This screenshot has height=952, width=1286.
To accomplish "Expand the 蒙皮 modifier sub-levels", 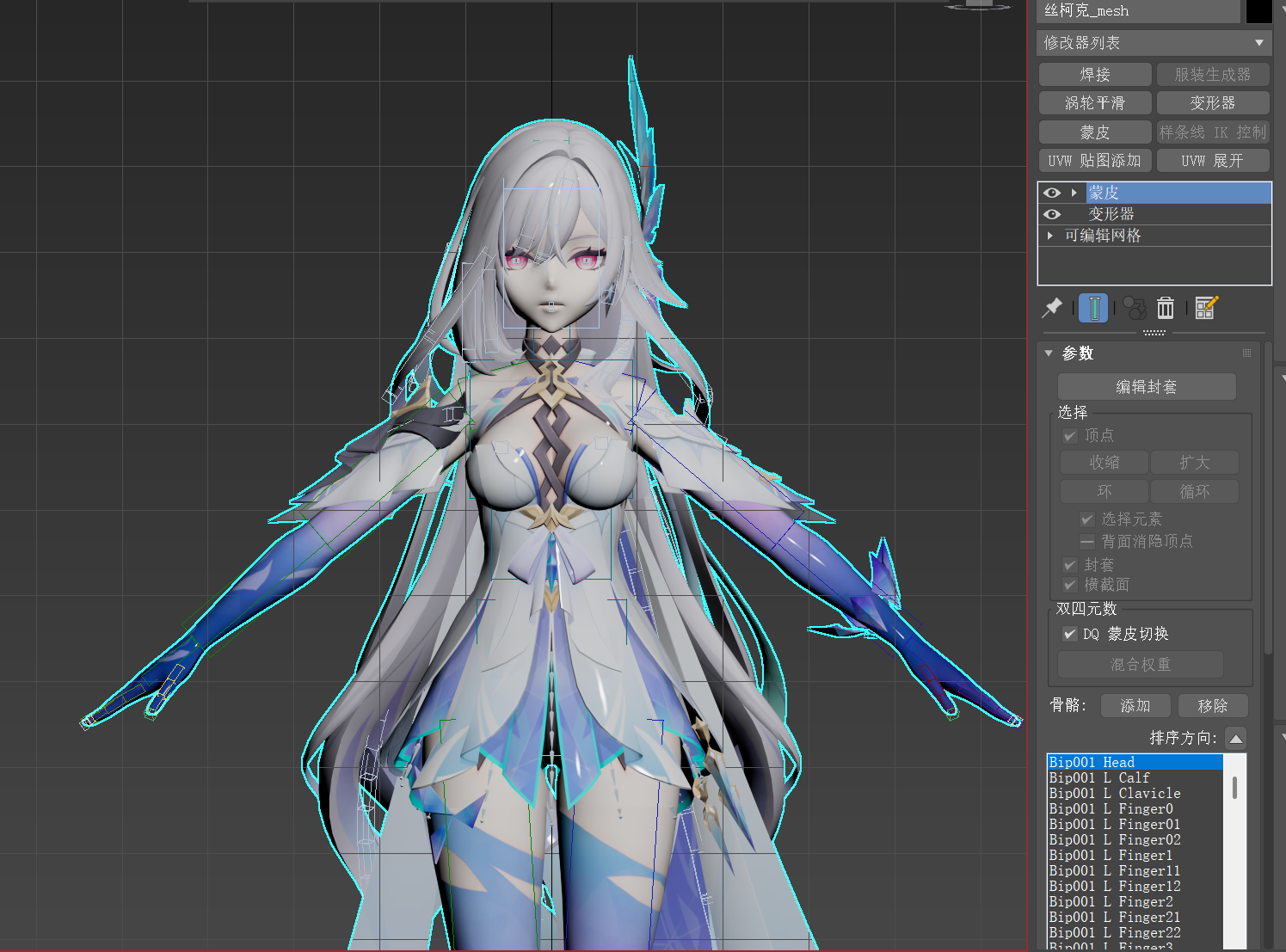I will point(1074,193).
